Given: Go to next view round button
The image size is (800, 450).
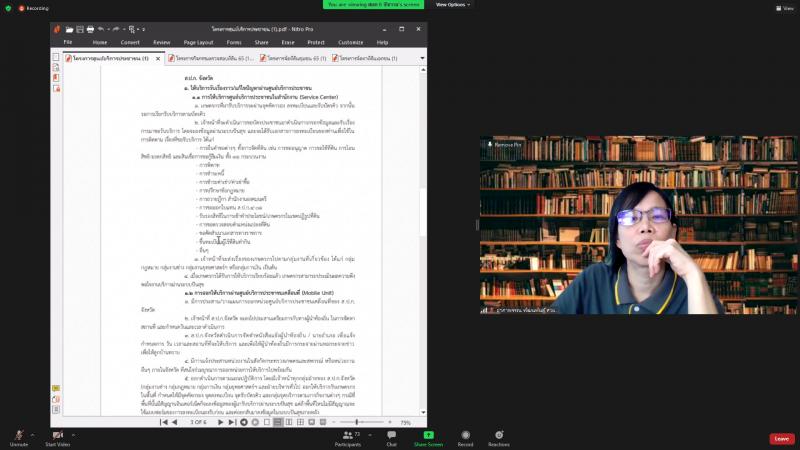Looking at the screenshot, I should pyautogui.click(x=255, y=422).
